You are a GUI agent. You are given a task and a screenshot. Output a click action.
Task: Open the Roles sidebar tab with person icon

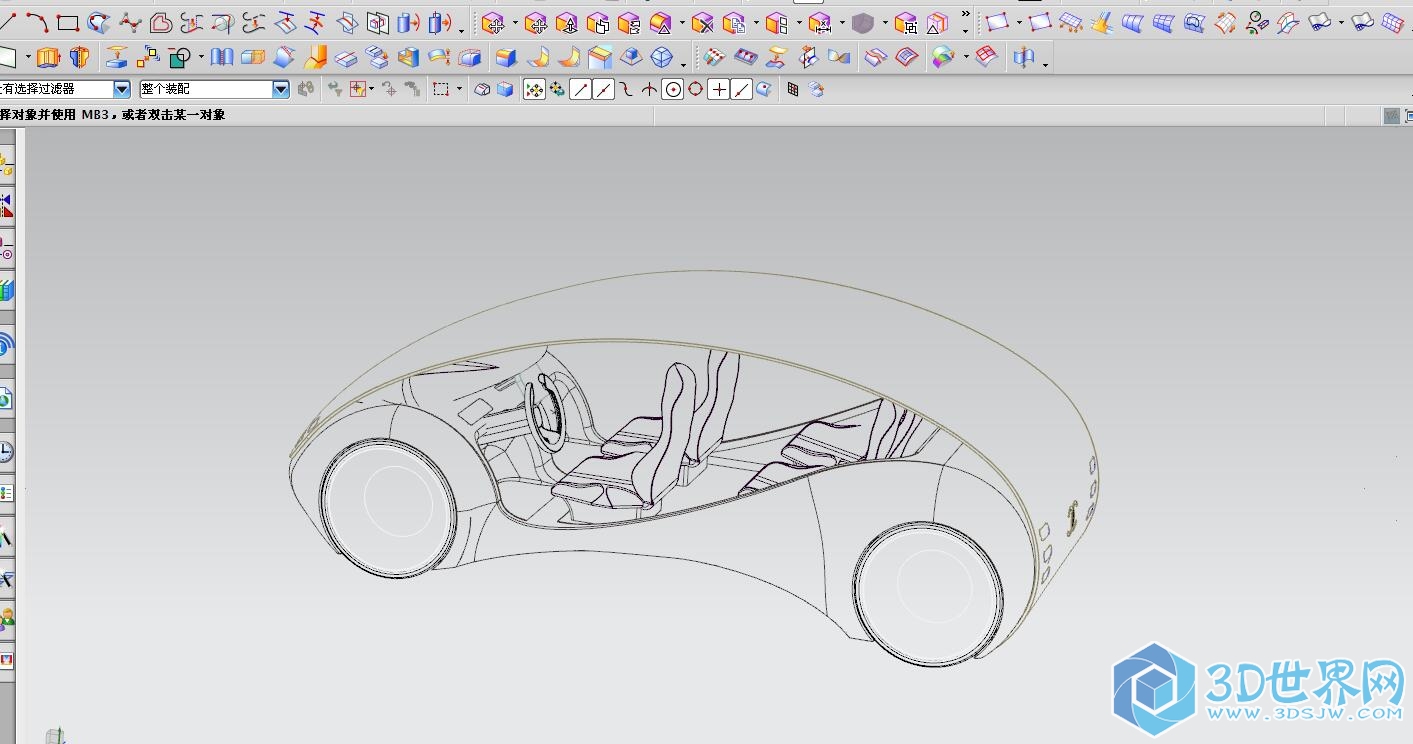click(x=6, y=619)
